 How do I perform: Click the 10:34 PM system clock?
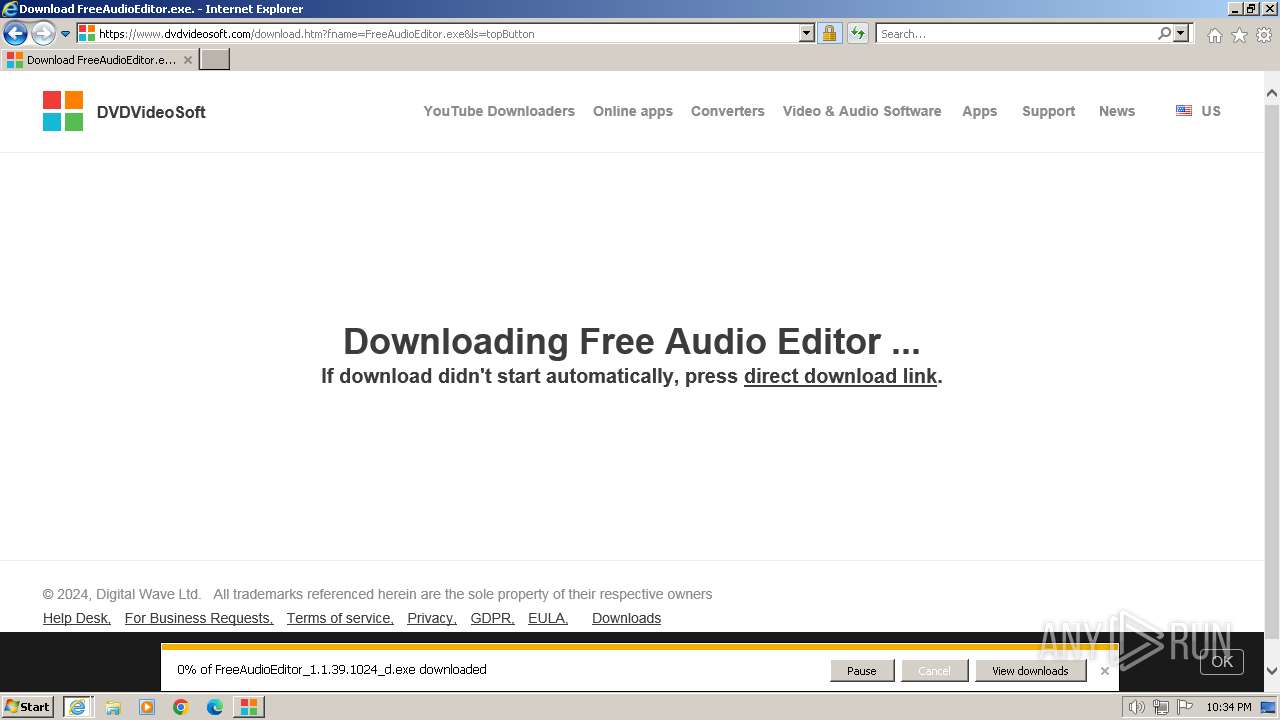1229,707
